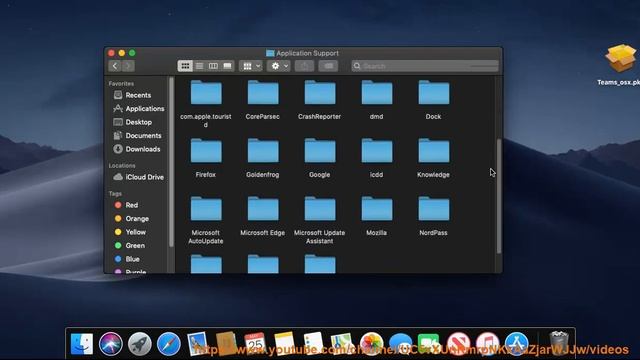The image size is (640, 360).
Task: Click the Application Support window title
Action: (307, 53)
